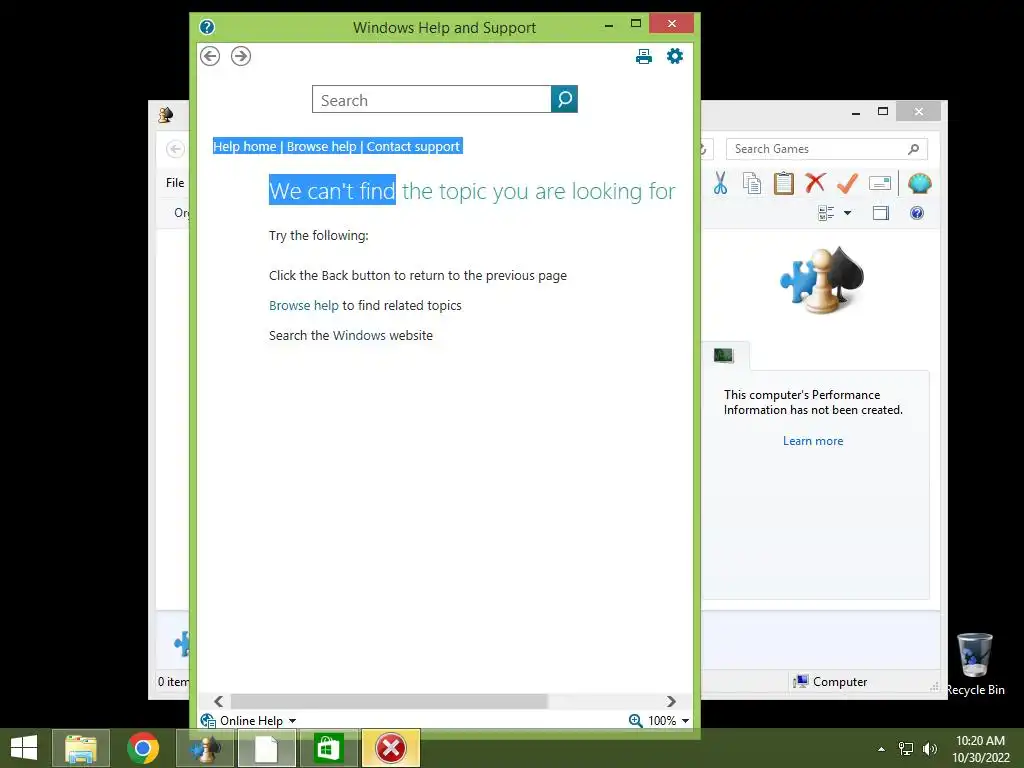This screenshot has width=1024, height=768.
Task: Open the Recycle Bin desktop icon
Action: pyautogui.click(x=975, y=664)
